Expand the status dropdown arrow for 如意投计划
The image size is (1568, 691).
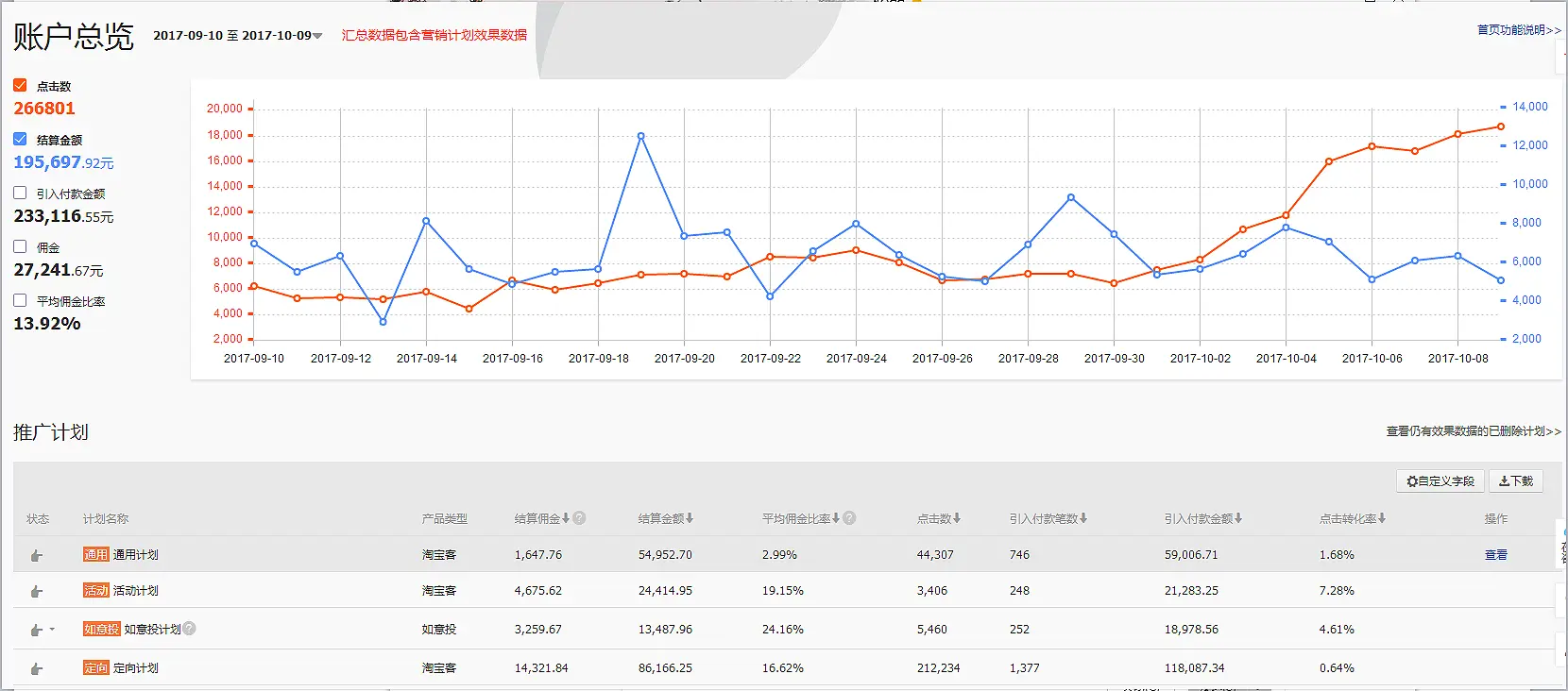52,630
